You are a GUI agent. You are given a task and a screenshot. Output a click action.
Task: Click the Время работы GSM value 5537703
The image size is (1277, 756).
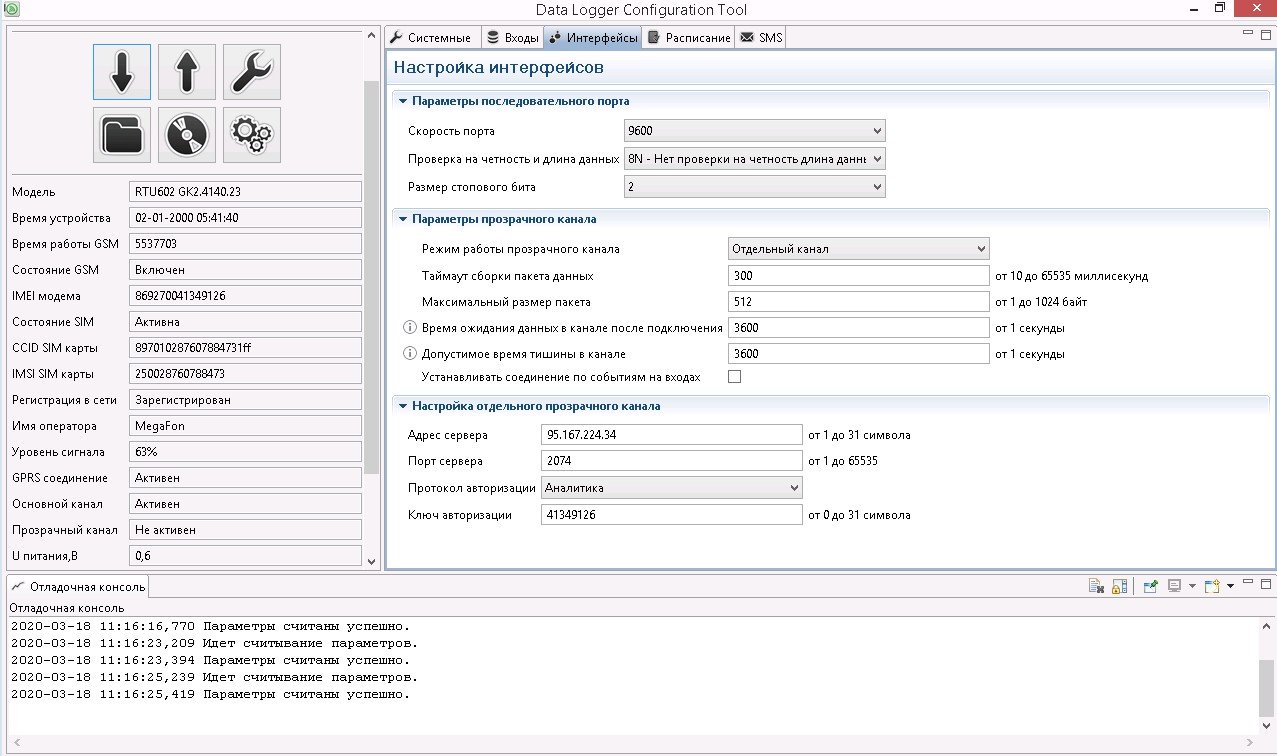pos(245,243)
